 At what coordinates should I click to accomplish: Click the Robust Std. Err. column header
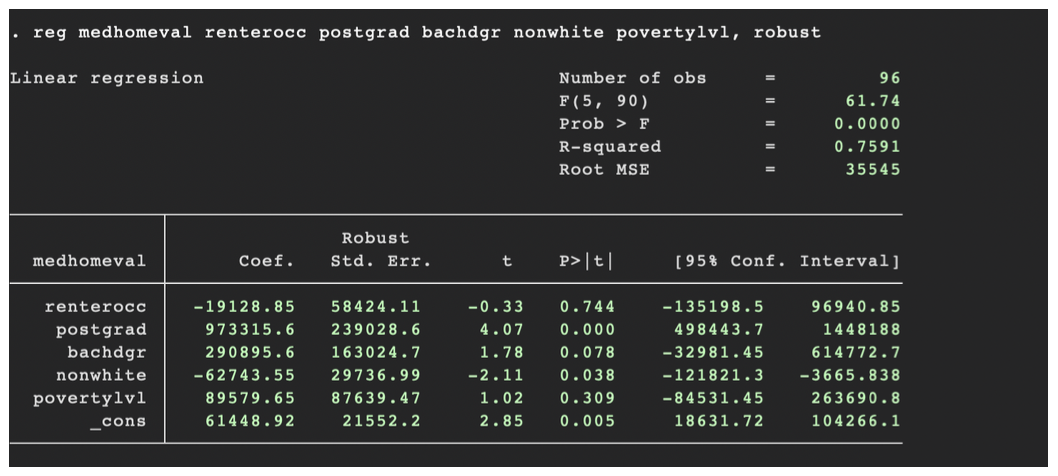[381, 250]
